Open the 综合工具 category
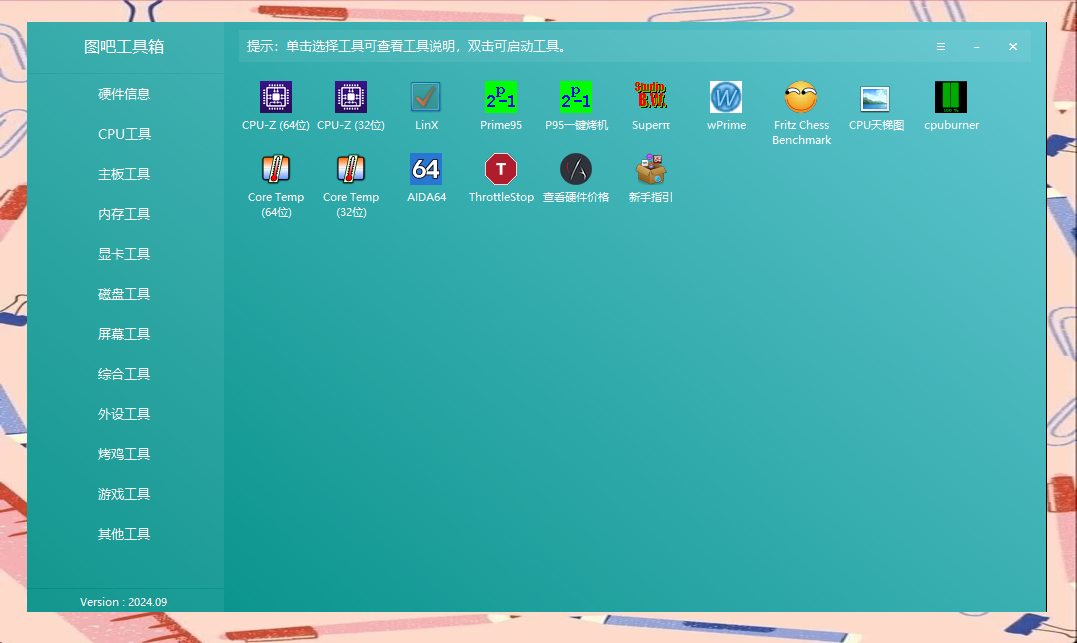The height and width of the screenshot is (643, 1077). click(124, 374)
